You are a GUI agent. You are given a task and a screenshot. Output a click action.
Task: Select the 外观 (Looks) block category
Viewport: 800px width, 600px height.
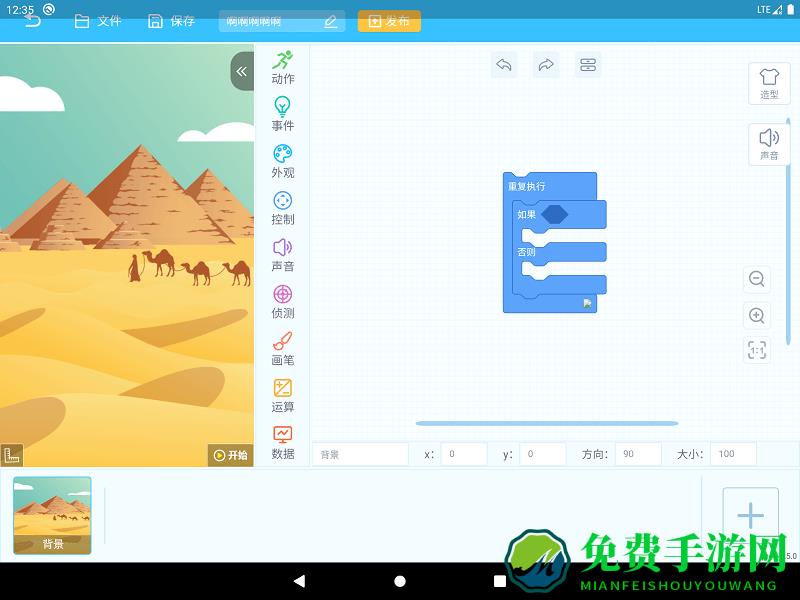[283, 160]
